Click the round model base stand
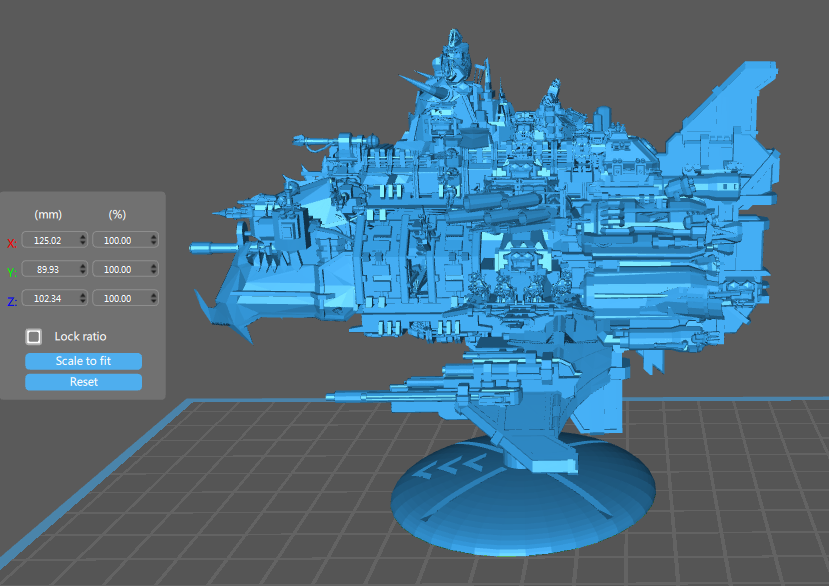This screenshot has height=586, width=829. pos(523,497)
